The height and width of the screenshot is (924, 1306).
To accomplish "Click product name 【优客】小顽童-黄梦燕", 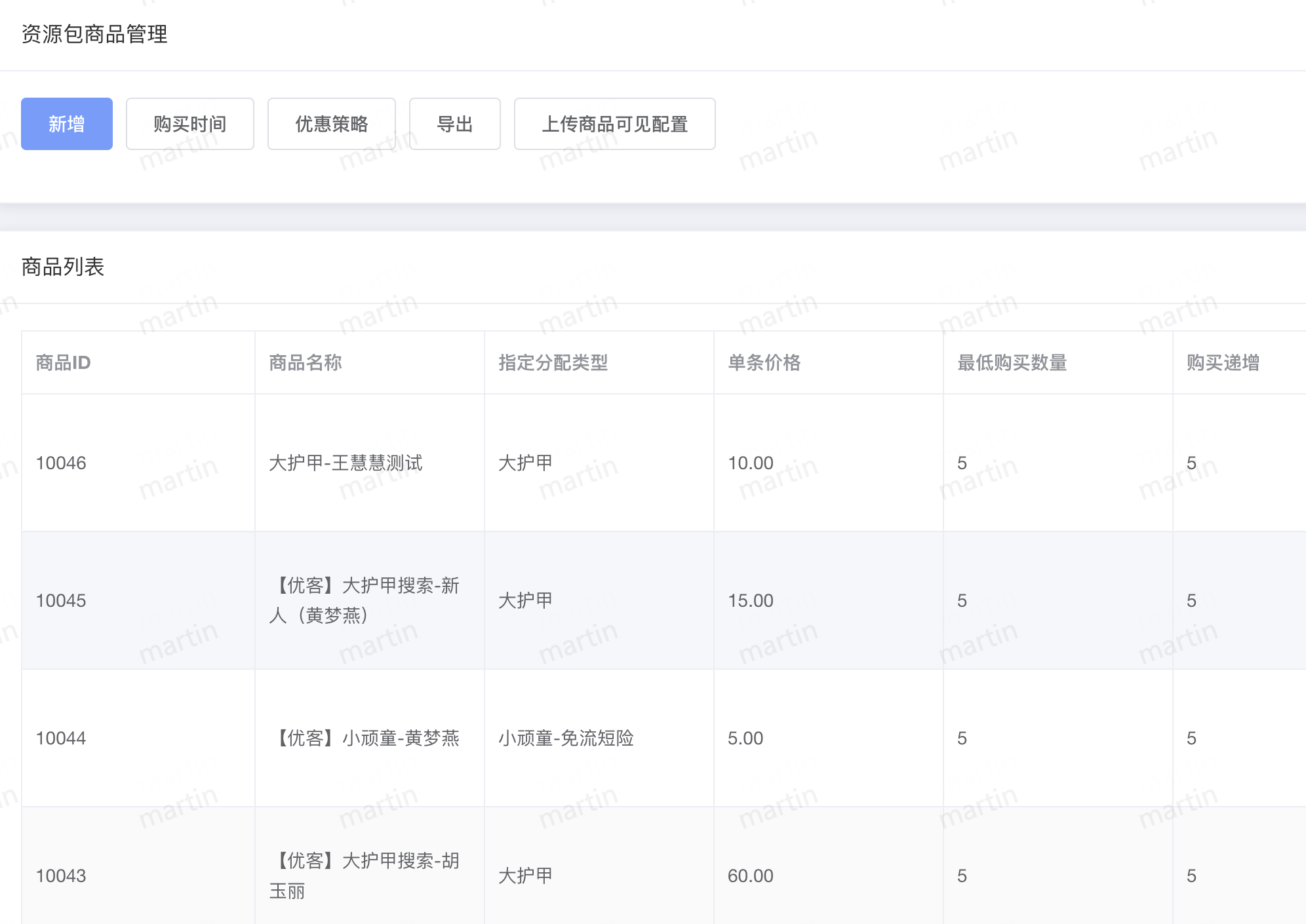I will [367, 738].
